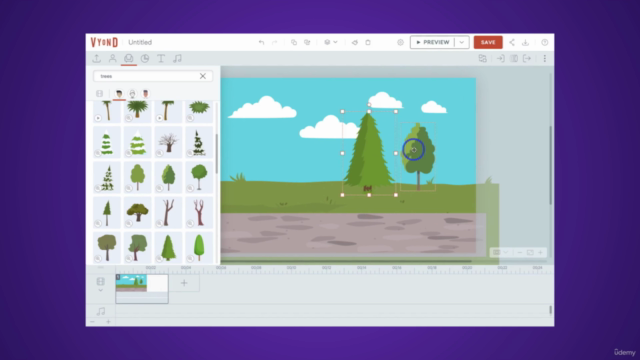The image size is (640, 360).
Task: Open the Text library tab
Action: [x=161, y=58]
